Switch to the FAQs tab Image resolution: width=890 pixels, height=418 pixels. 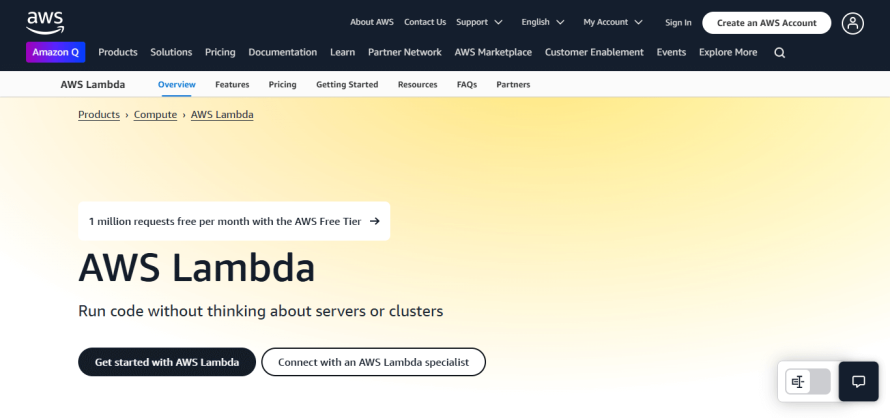point(467,85)
